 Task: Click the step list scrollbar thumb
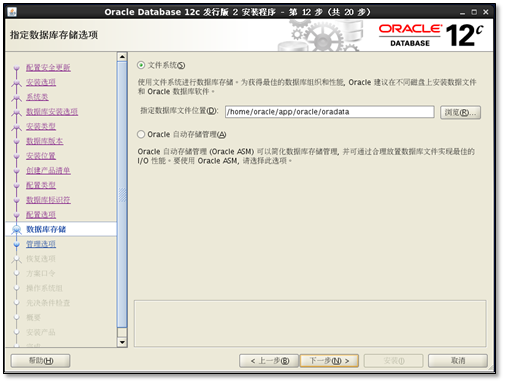click(x=122, y=194)
